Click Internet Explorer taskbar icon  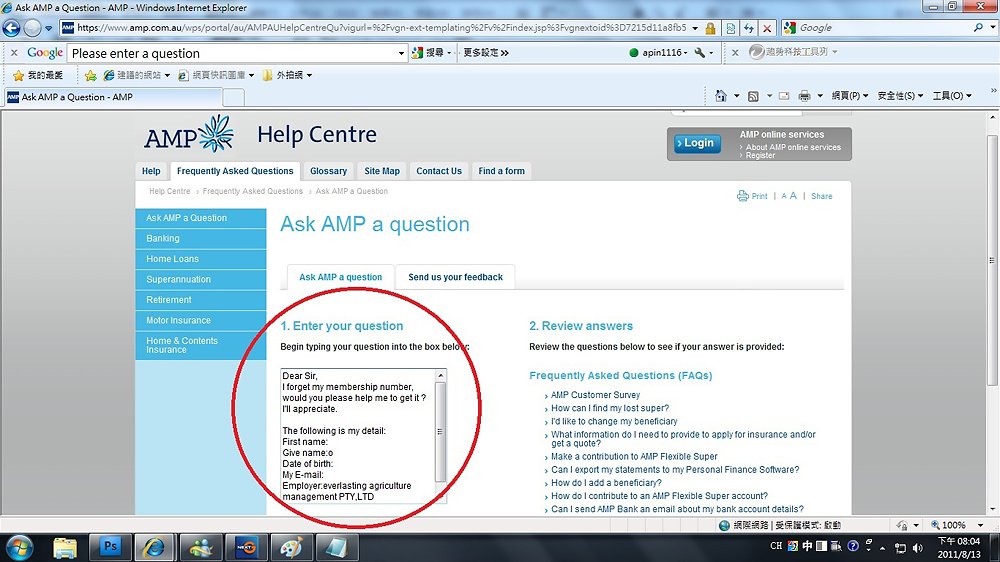154,548
